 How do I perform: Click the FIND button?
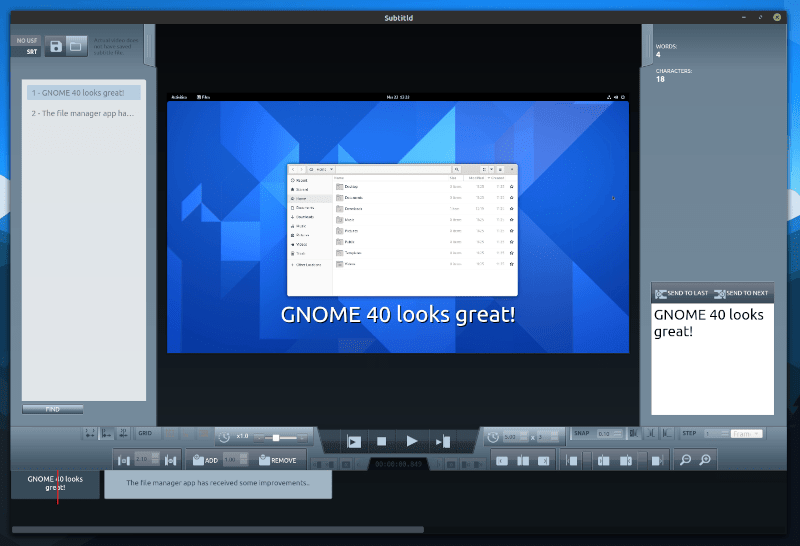coord(52,409)
